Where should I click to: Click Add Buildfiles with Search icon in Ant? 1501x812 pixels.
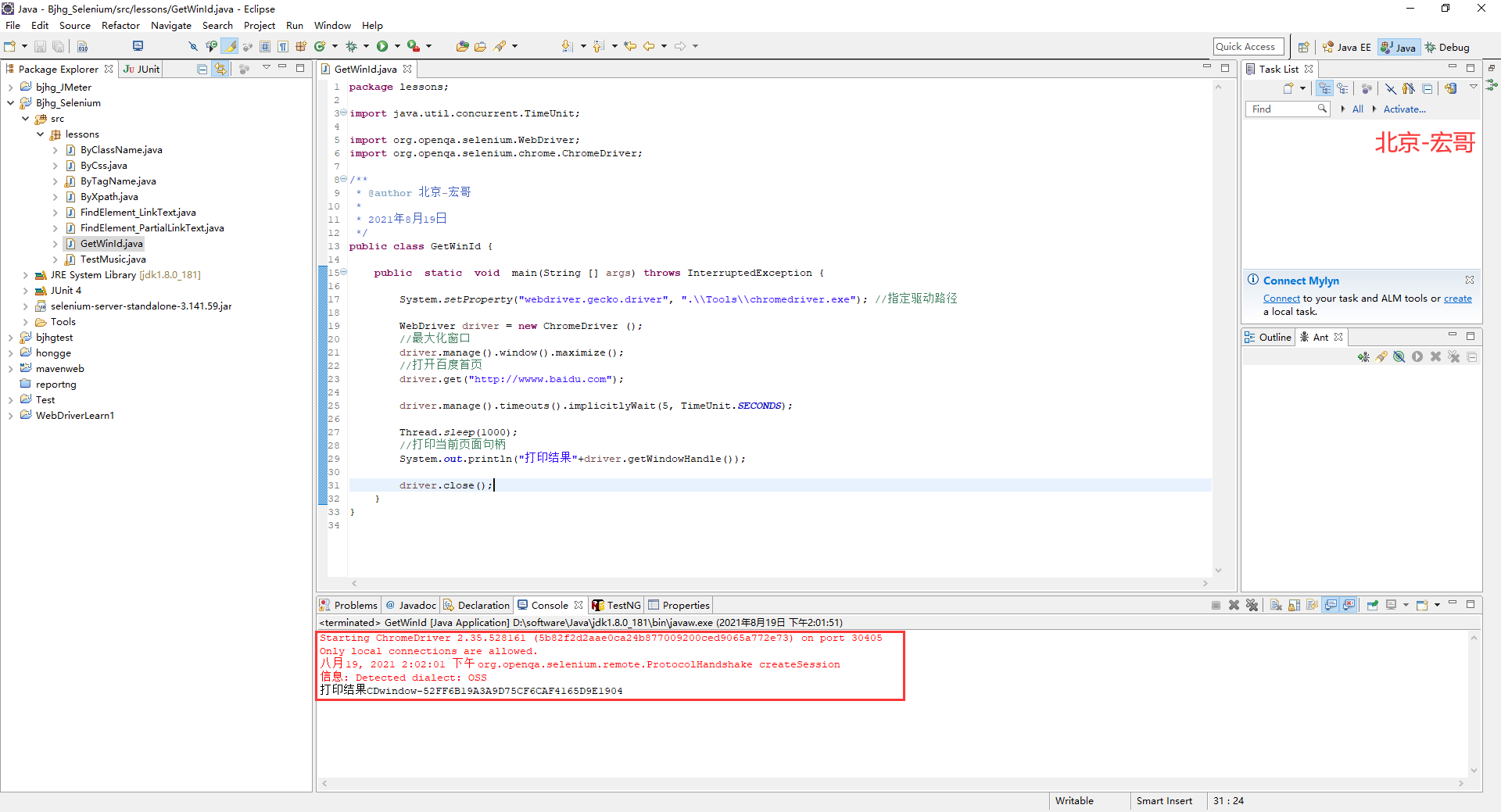click(1381, 356)
